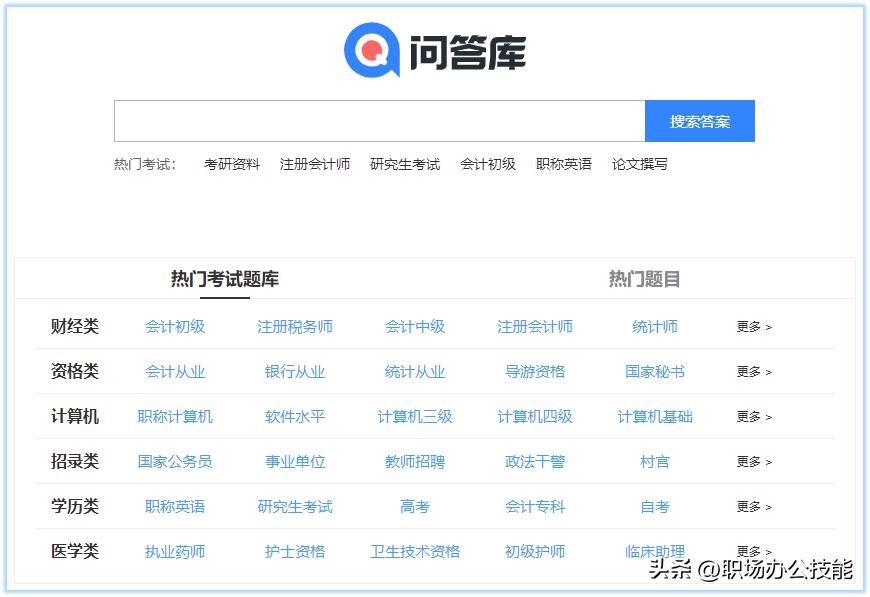
Task: Open the 论文撰写 hot exam link
Action: click(640, 164)
